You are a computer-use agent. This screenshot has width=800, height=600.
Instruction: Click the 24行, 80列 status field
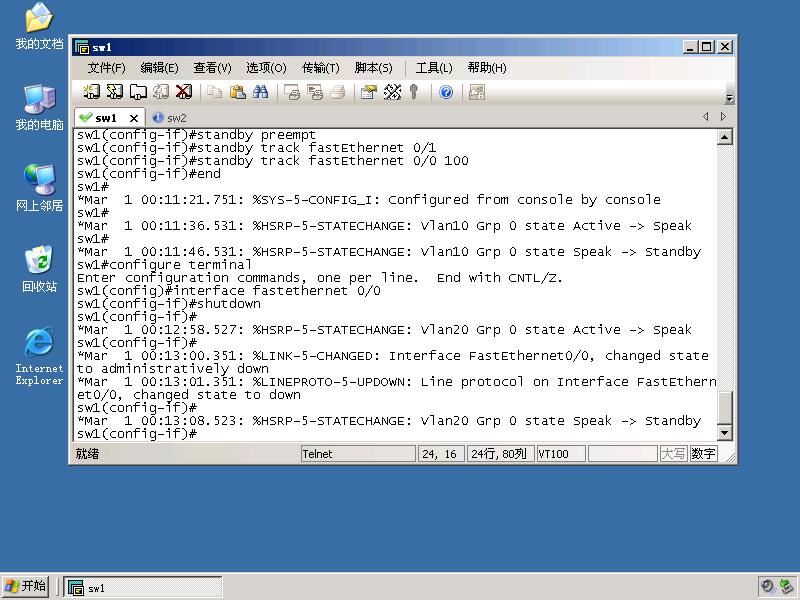[x=501, y=454]
